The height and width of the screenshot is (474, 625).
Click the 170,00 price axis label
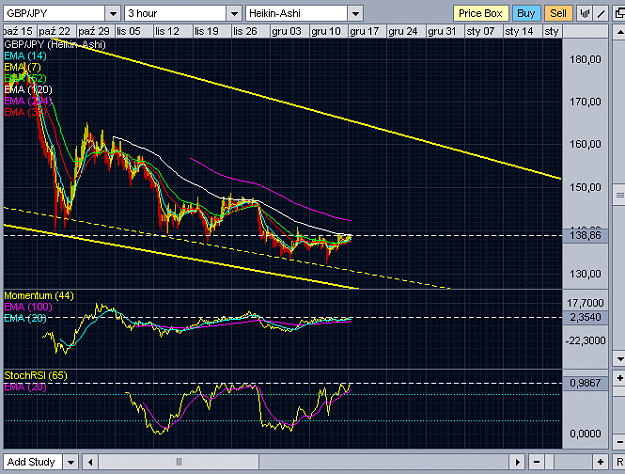pyautogui.click(x=585, y=102)
